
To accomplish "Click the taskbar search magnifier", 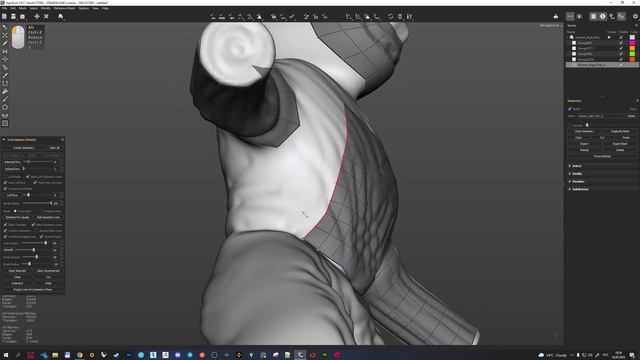I will pos(18,355).
